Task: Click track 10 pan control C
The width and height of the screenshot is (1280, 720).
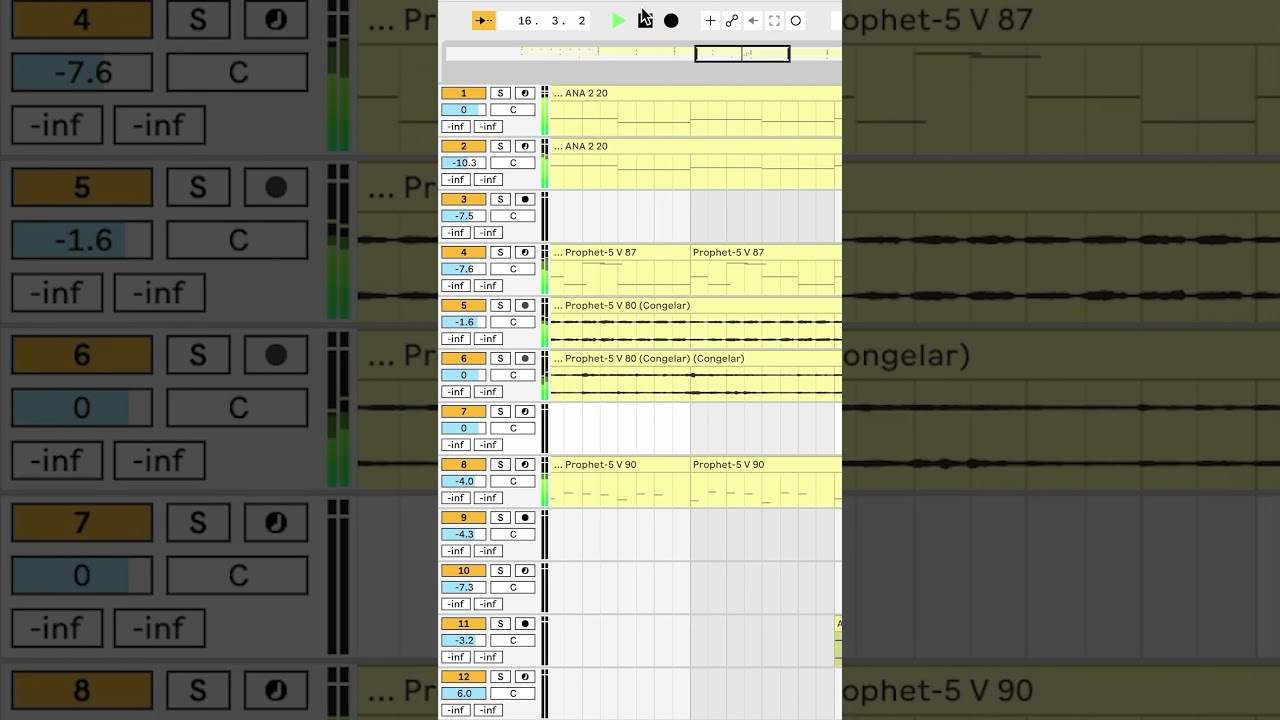Action: pos(513,587)
